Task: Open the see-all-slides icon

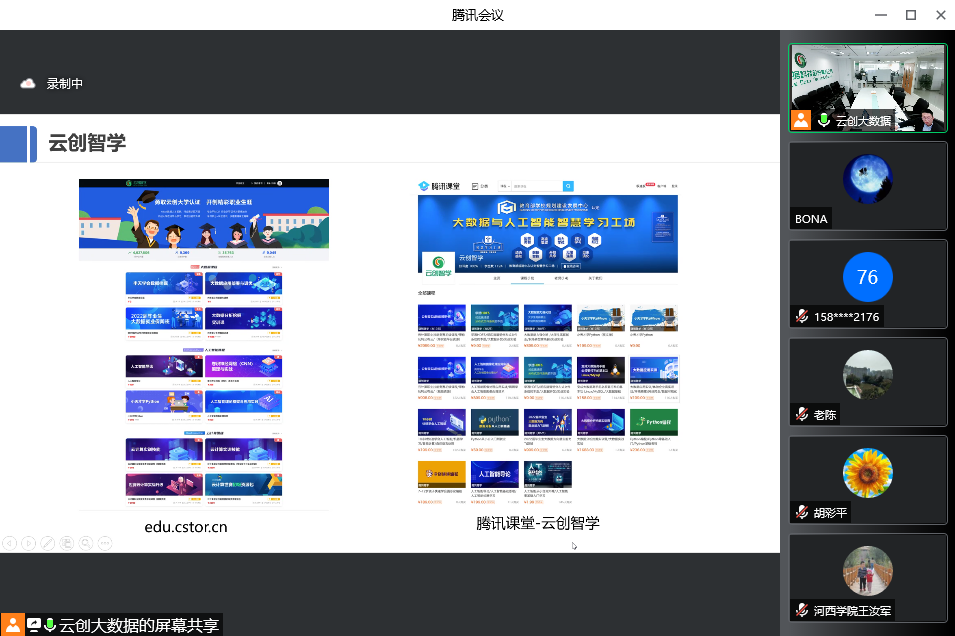Action: 67,543
